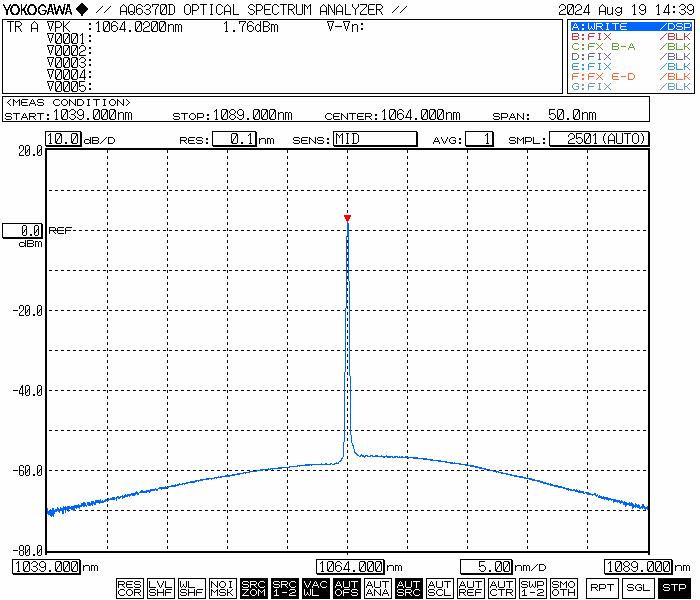Click the AUT CTR auto center icon

[501, 588]
